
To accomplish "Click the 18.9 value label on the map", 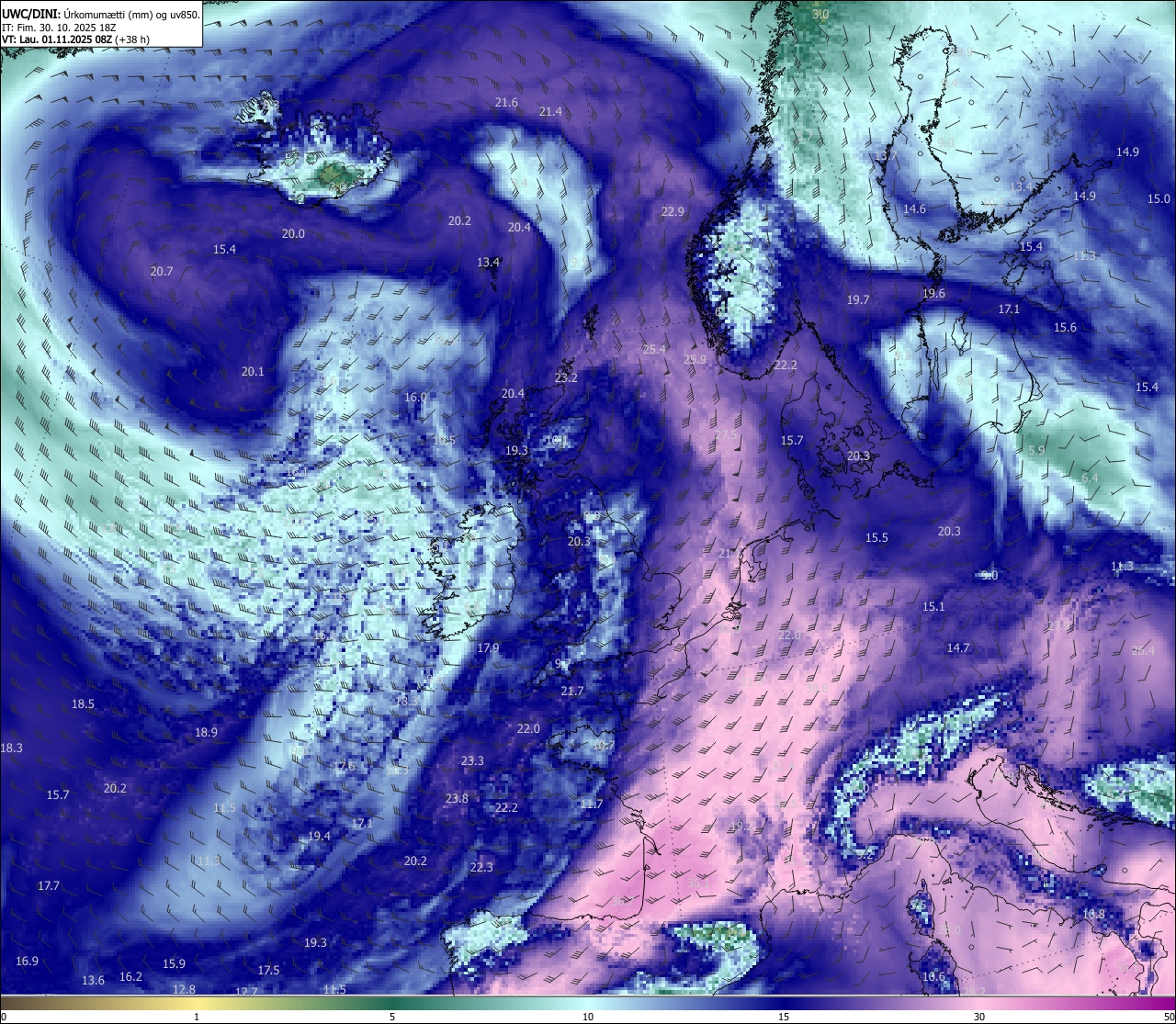I will pyautogui.click(x=207, y=733).
